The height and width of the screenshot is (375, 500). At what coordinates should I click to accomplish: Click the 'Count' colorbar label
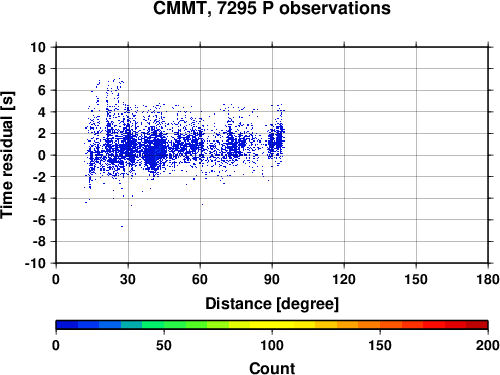tap(272, 368)
